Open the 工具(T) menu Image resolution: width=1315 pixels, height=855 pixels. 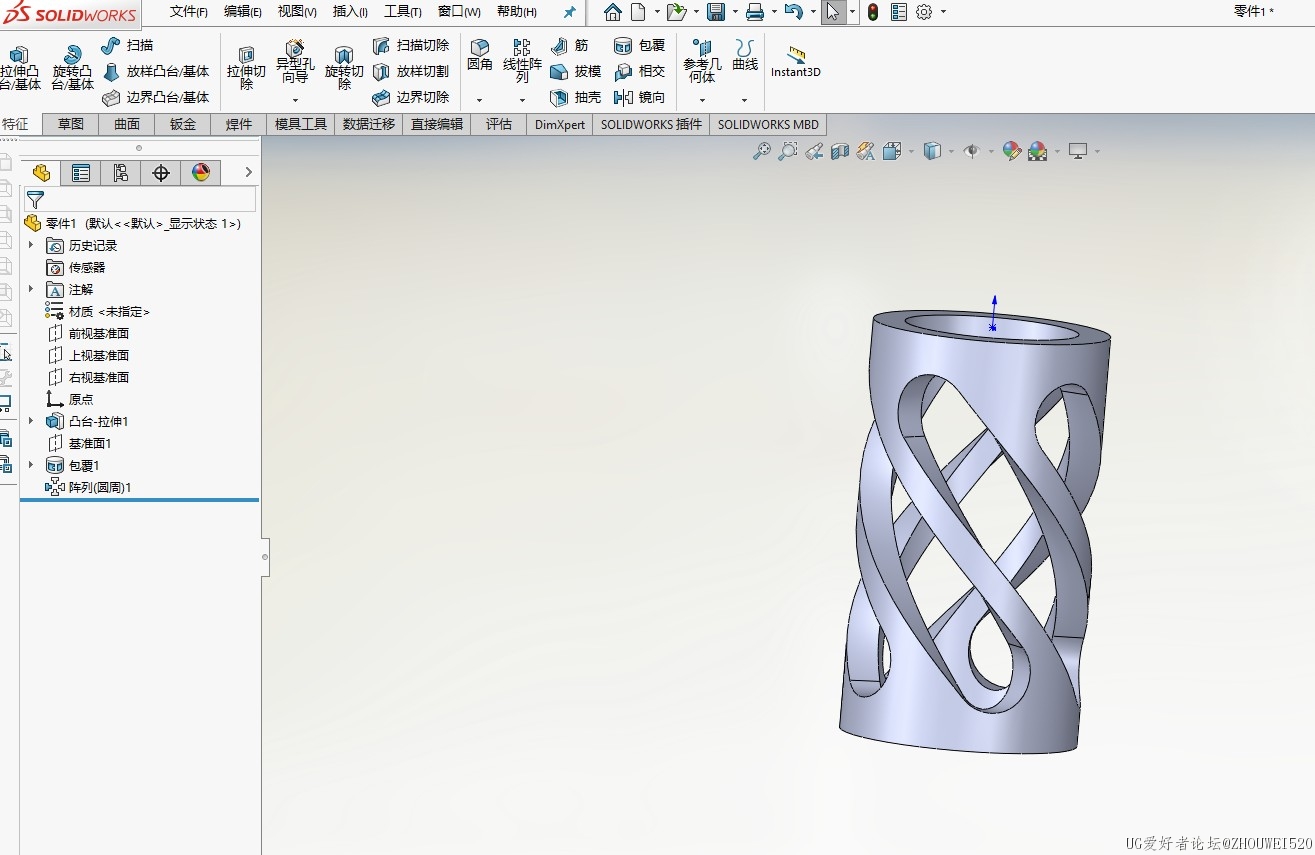coord(403,12)
